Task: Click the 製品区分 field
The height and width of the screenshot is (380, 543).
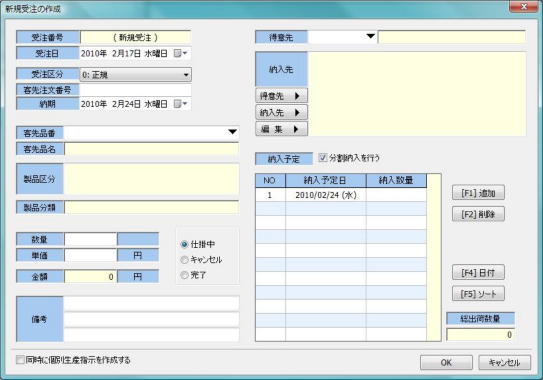Action: pyautogui.click(x=152, y=179)
